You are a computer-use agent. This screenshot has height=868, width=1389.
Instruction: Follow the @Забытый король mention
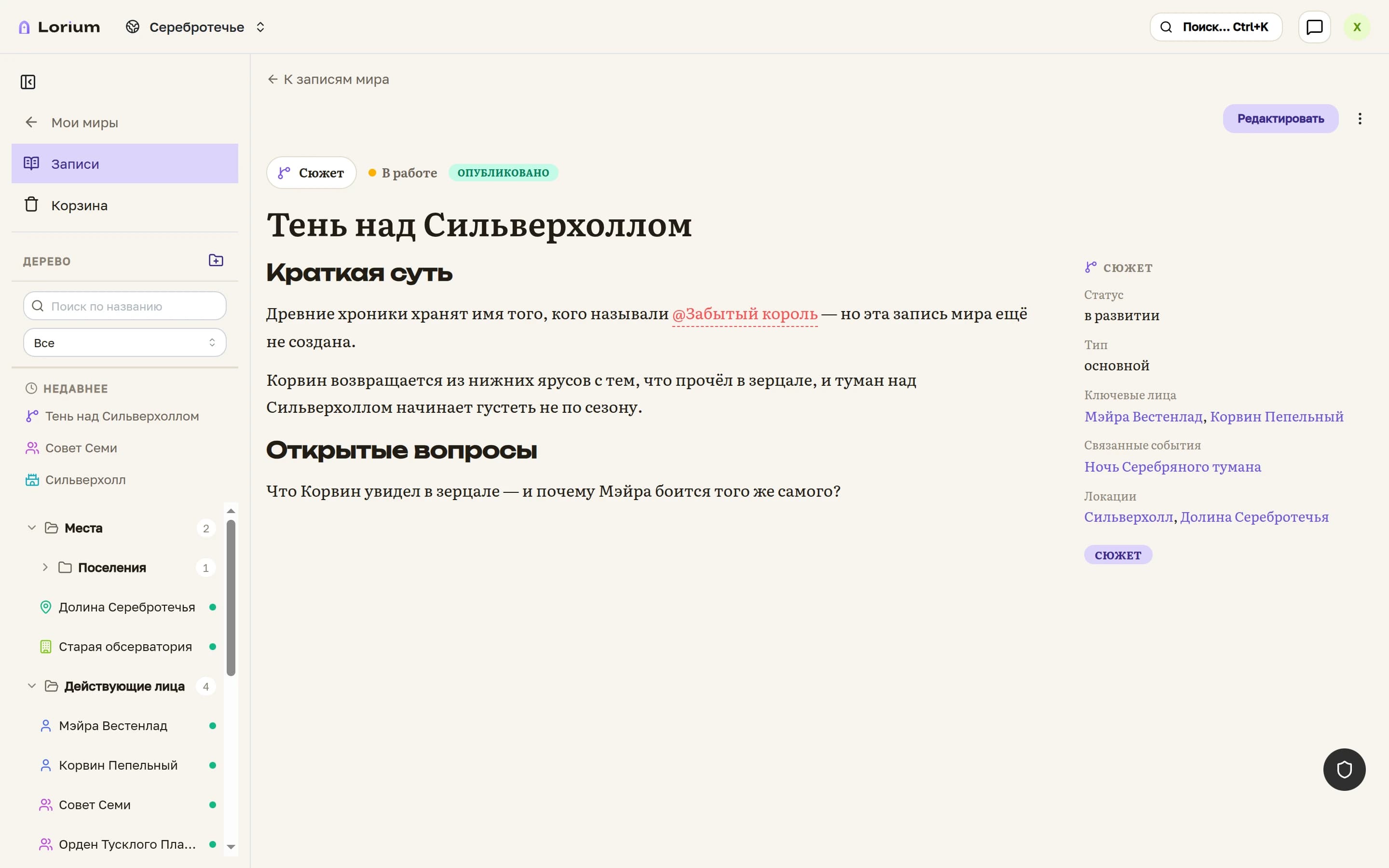pyautogui.click(x=745, y=314)
